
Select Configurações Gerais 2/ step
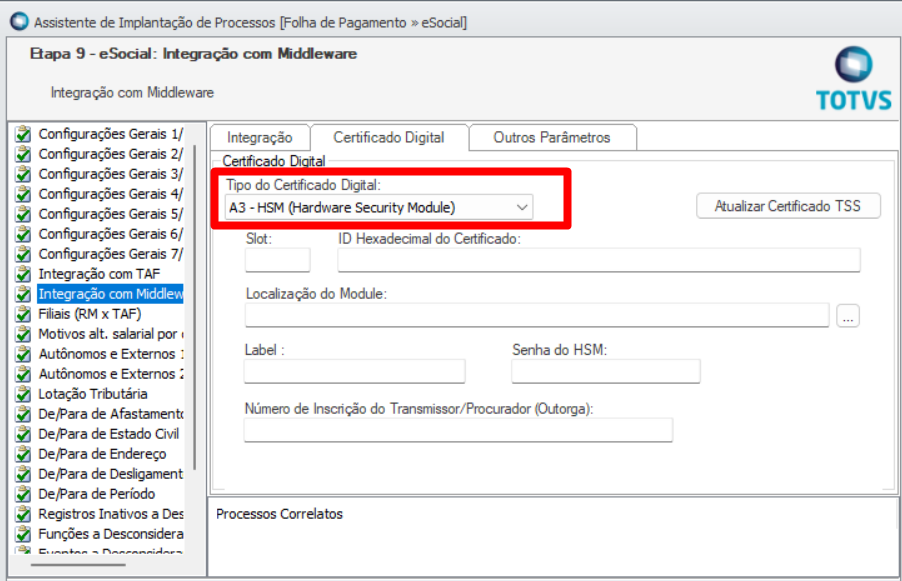click(x=110, y=154)
